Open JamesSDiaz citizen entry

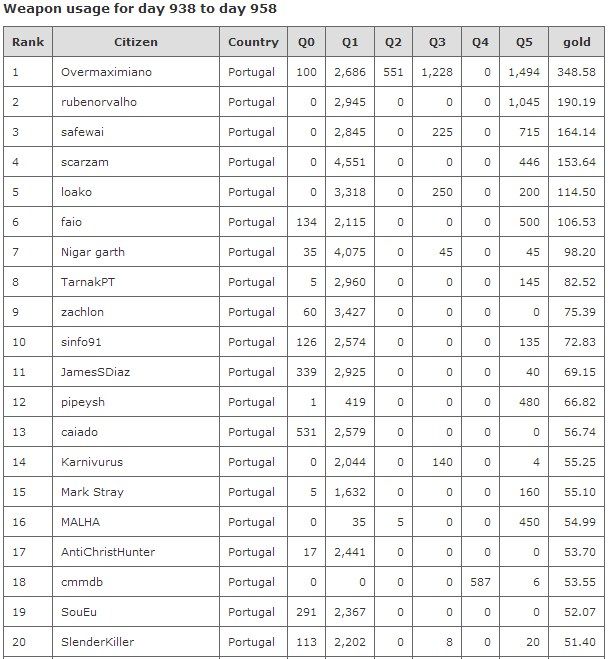pyautogui.click(x=95, y=372)
